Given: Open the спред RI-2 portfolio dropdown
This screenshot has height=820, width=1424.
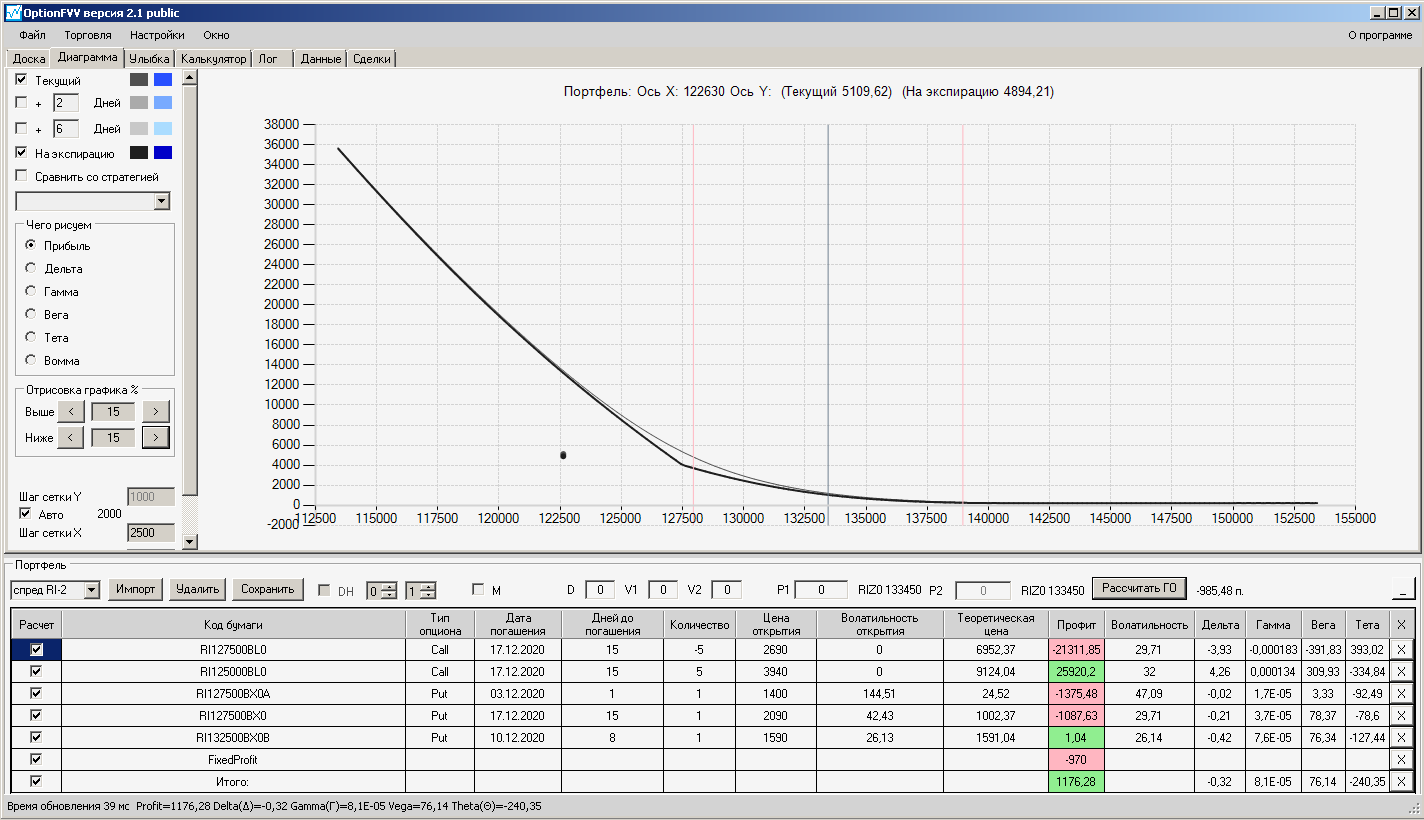Looking at the screenshot, I should click(92, 590).
